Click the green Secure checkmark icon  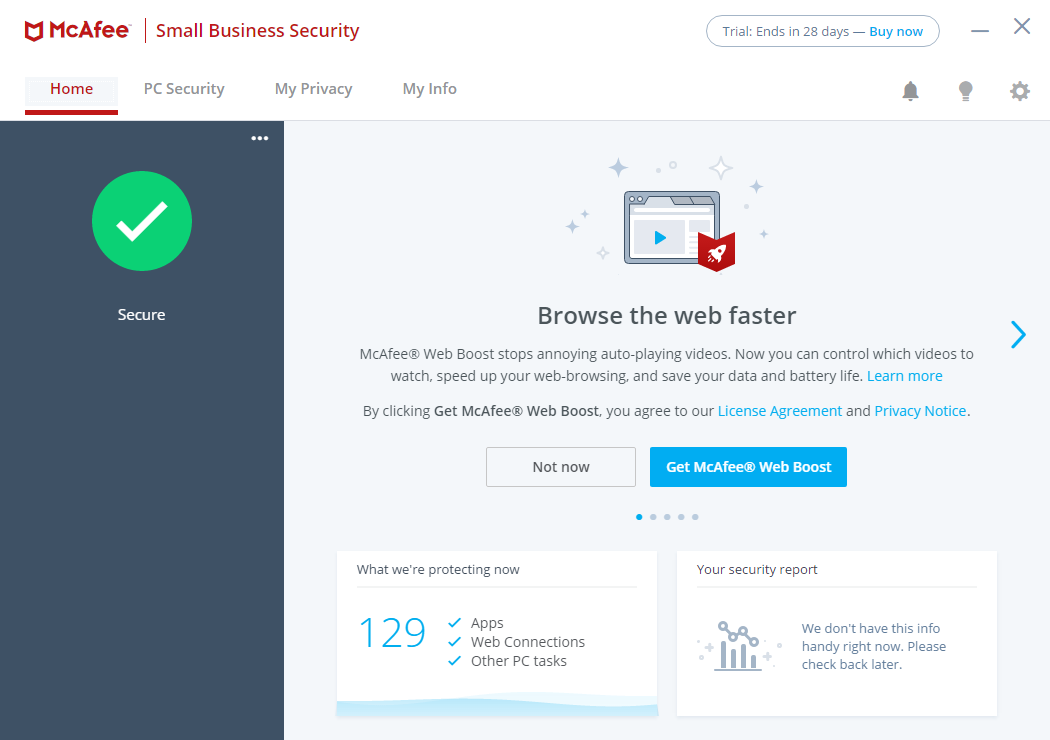142,222
